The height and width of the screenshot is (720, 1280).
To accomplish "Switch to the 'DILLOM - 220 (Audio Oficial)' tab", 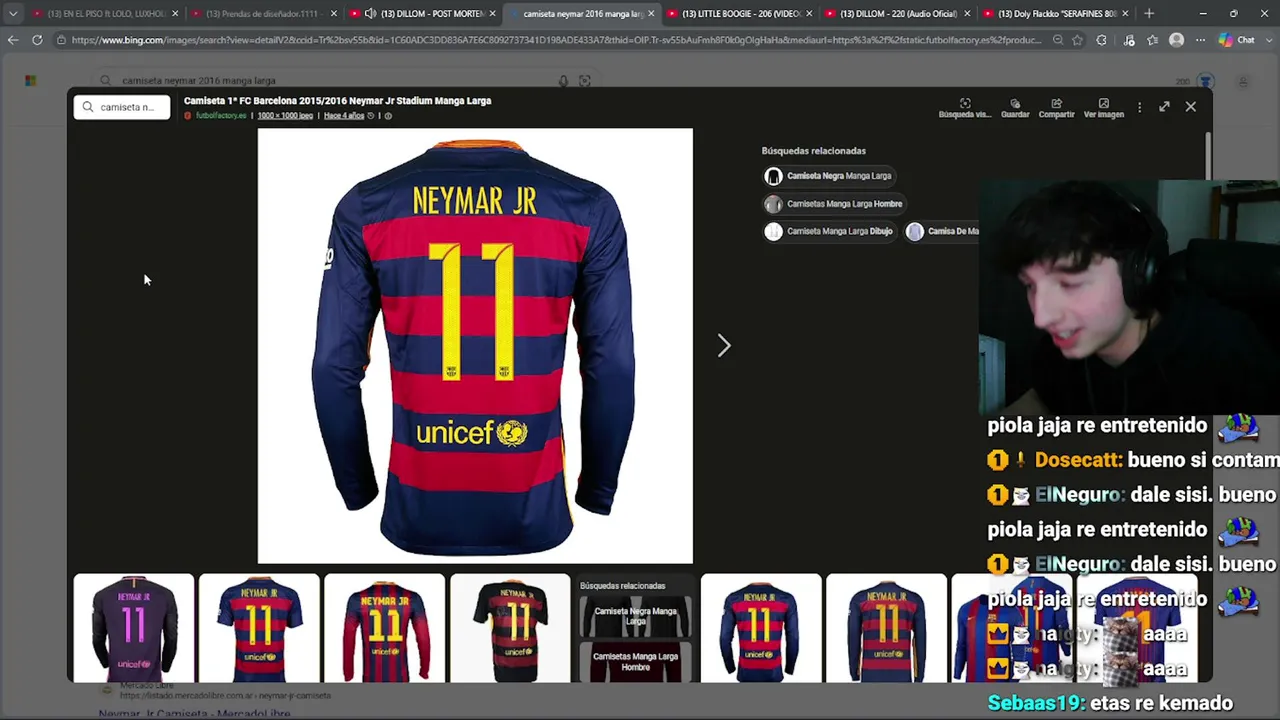I will pyautogui.click(x=898, y=14).
